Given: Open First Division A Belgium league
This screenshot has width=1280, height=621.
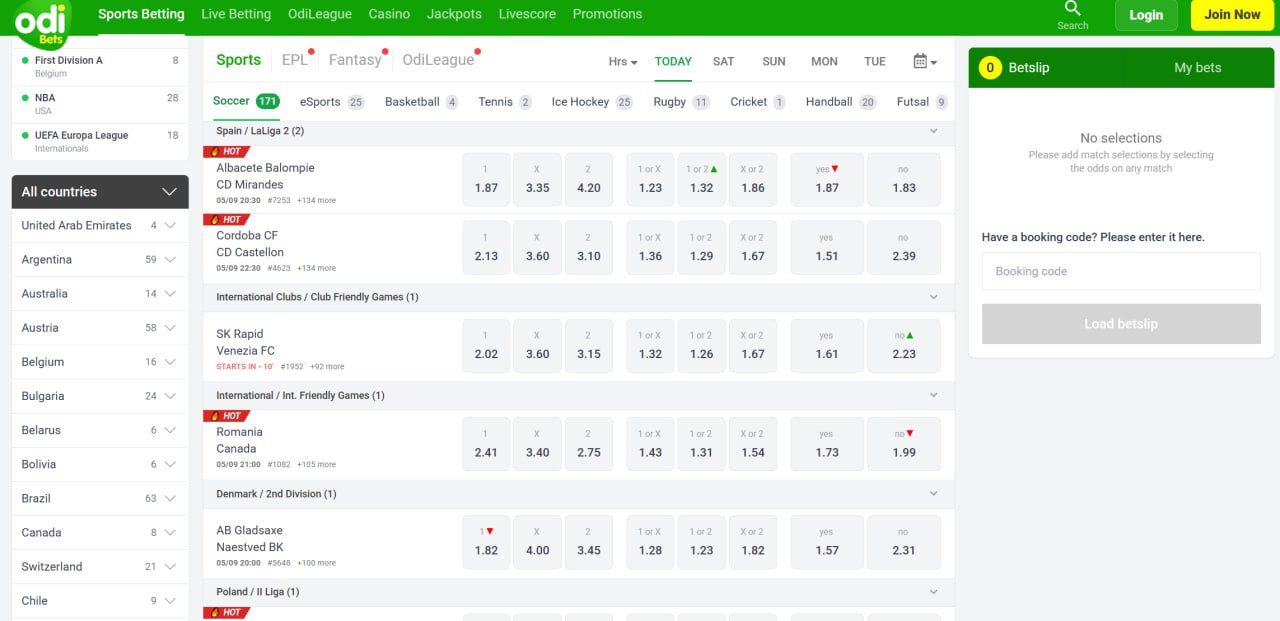Looking at the screenshot, I should (x=100, y=66).
